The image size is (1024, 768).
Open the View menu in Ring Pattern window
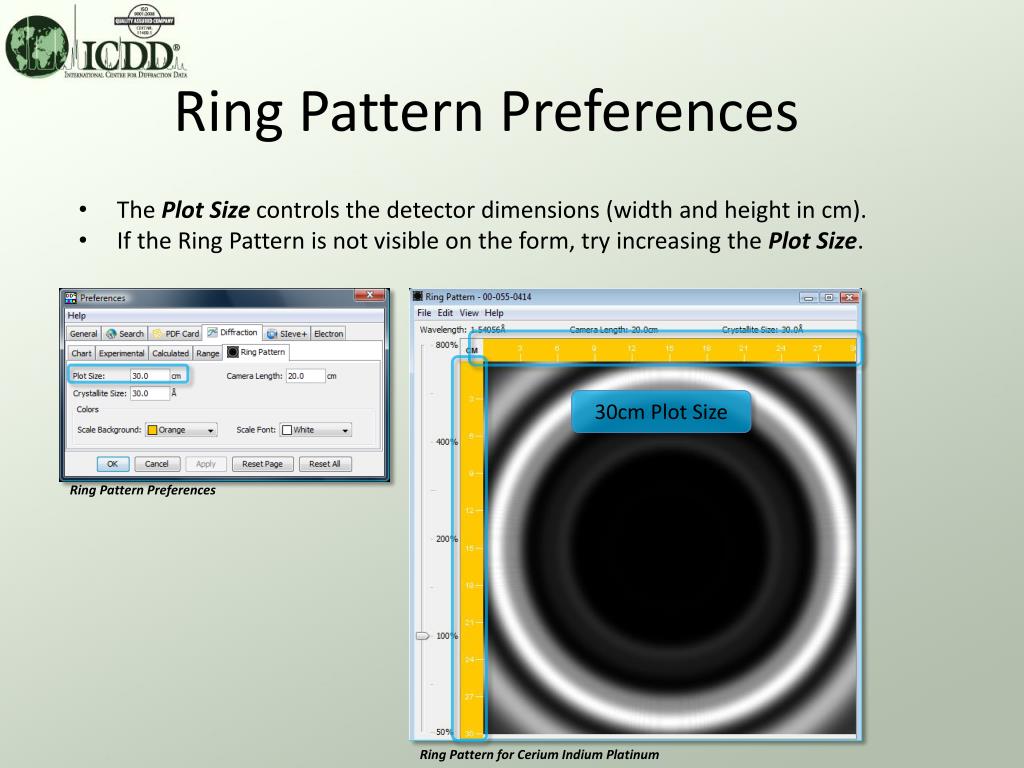(469, 313)
